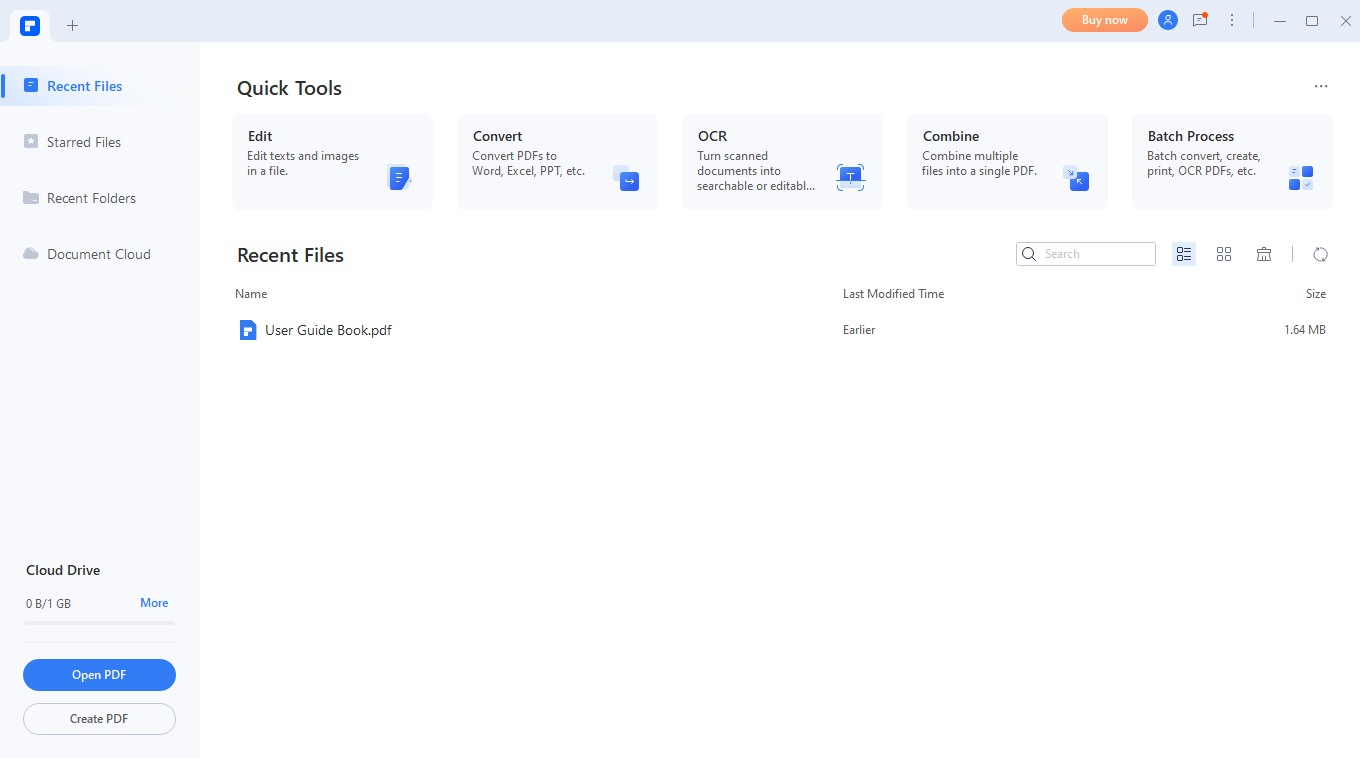Open the Edit quick tool
Image resolution: width=1360 pixels, height=758 pixels.
332,162
